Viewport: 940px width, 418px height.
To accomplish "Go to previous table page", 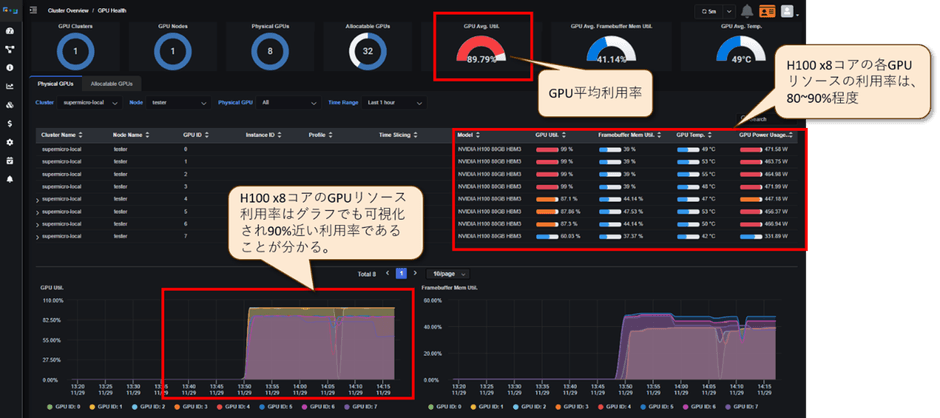I will 387,273.
